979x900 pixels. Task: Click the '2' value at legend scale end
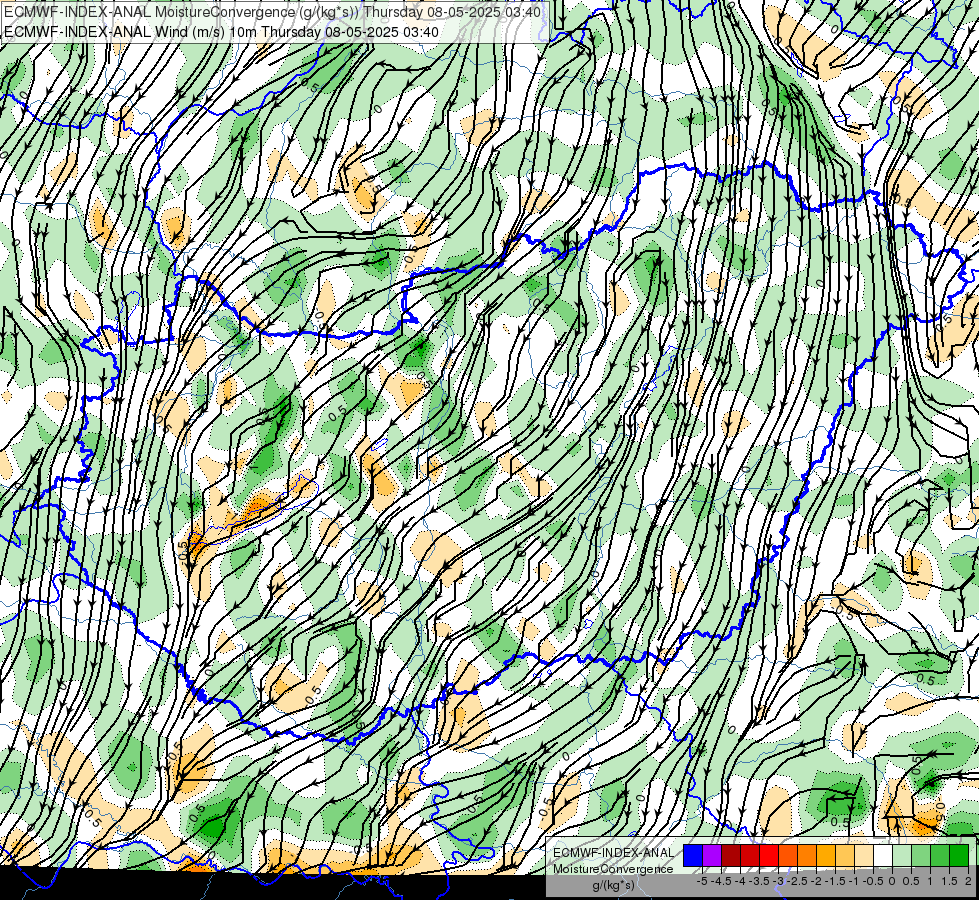[968, 881]
